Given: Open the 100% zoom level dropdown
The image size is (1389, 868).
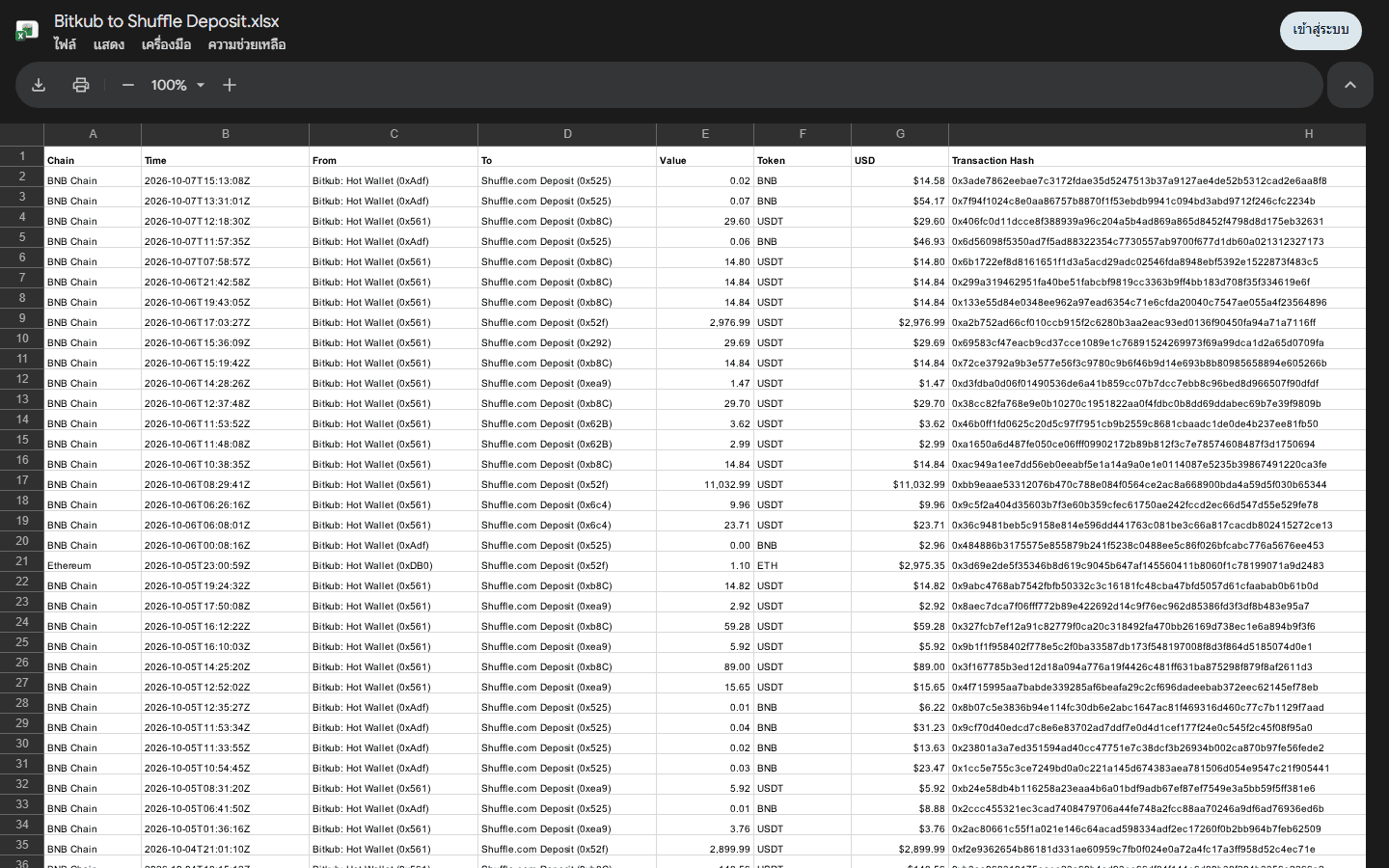Looking at the screenshot, I should point(178,85).
